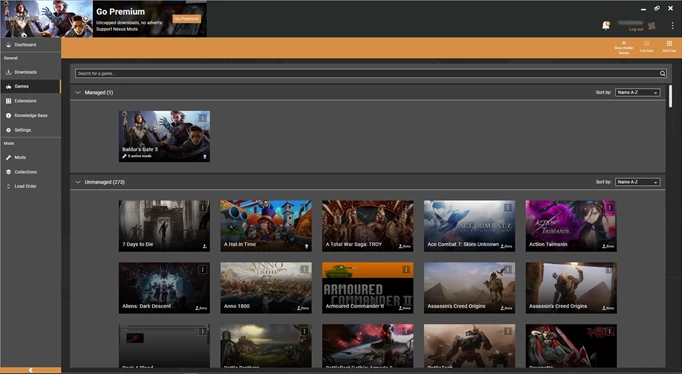Open the Action Taimanin card options menu
Viewport: 682px width, 374px height.
[609, 207]
